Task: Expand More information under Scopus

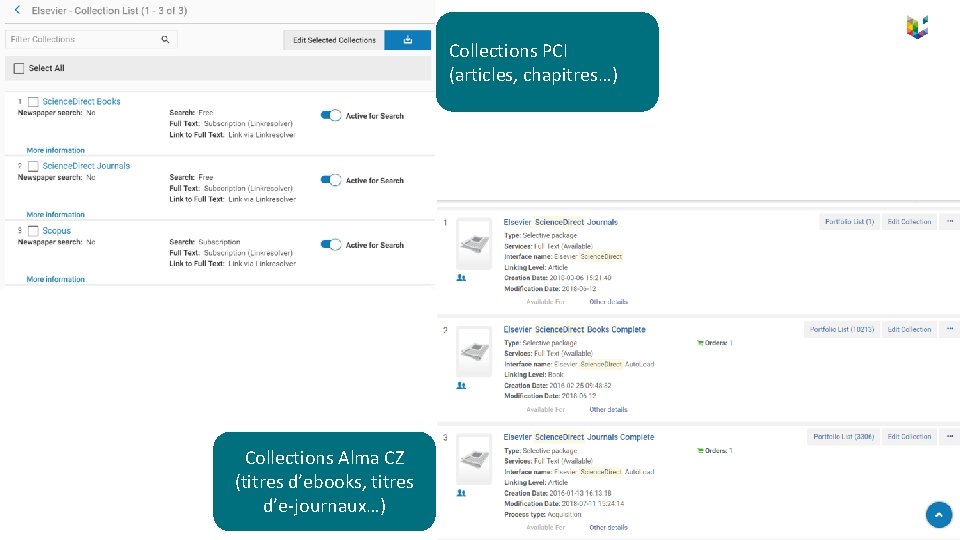Action: tap(56, 279)
